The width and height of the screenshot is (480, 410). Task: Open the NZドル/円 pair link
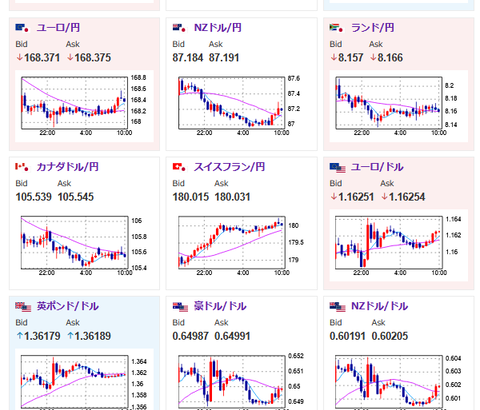[x=218, y=28]
